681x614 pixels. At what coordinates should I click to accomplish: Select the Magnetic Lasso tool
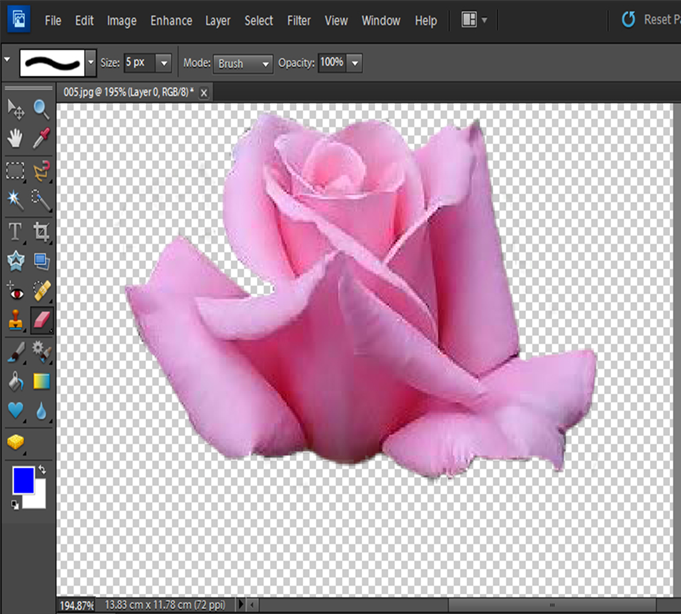(x=41, y=171)
